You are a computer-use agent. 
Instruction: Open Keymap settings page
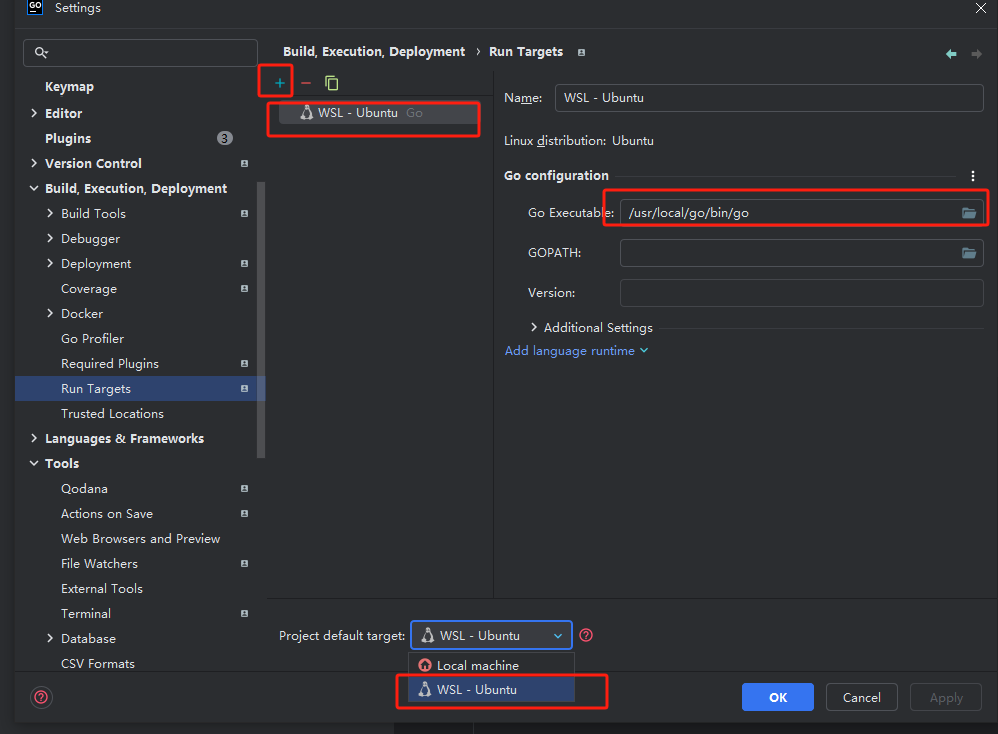tap(69, 87)
